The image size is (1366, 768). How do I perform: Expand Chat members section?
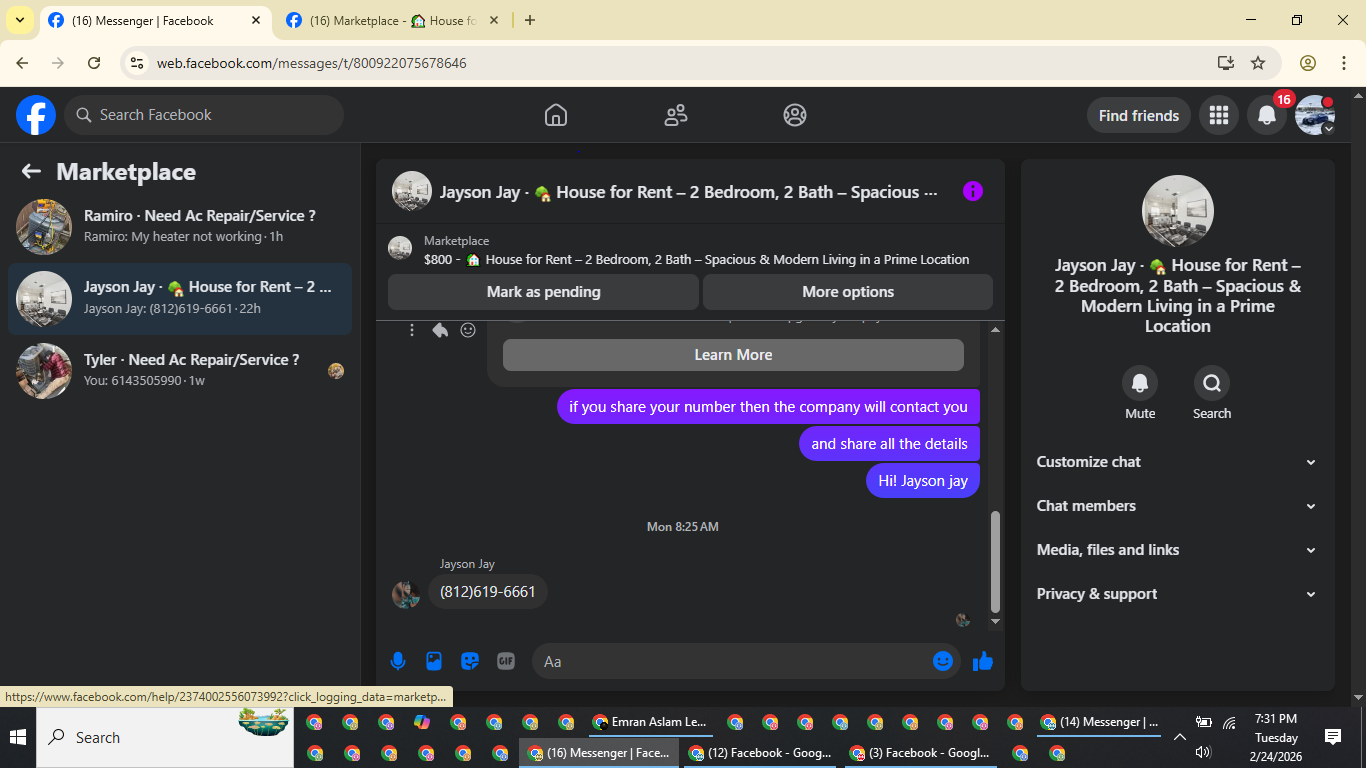[1177, 506]
